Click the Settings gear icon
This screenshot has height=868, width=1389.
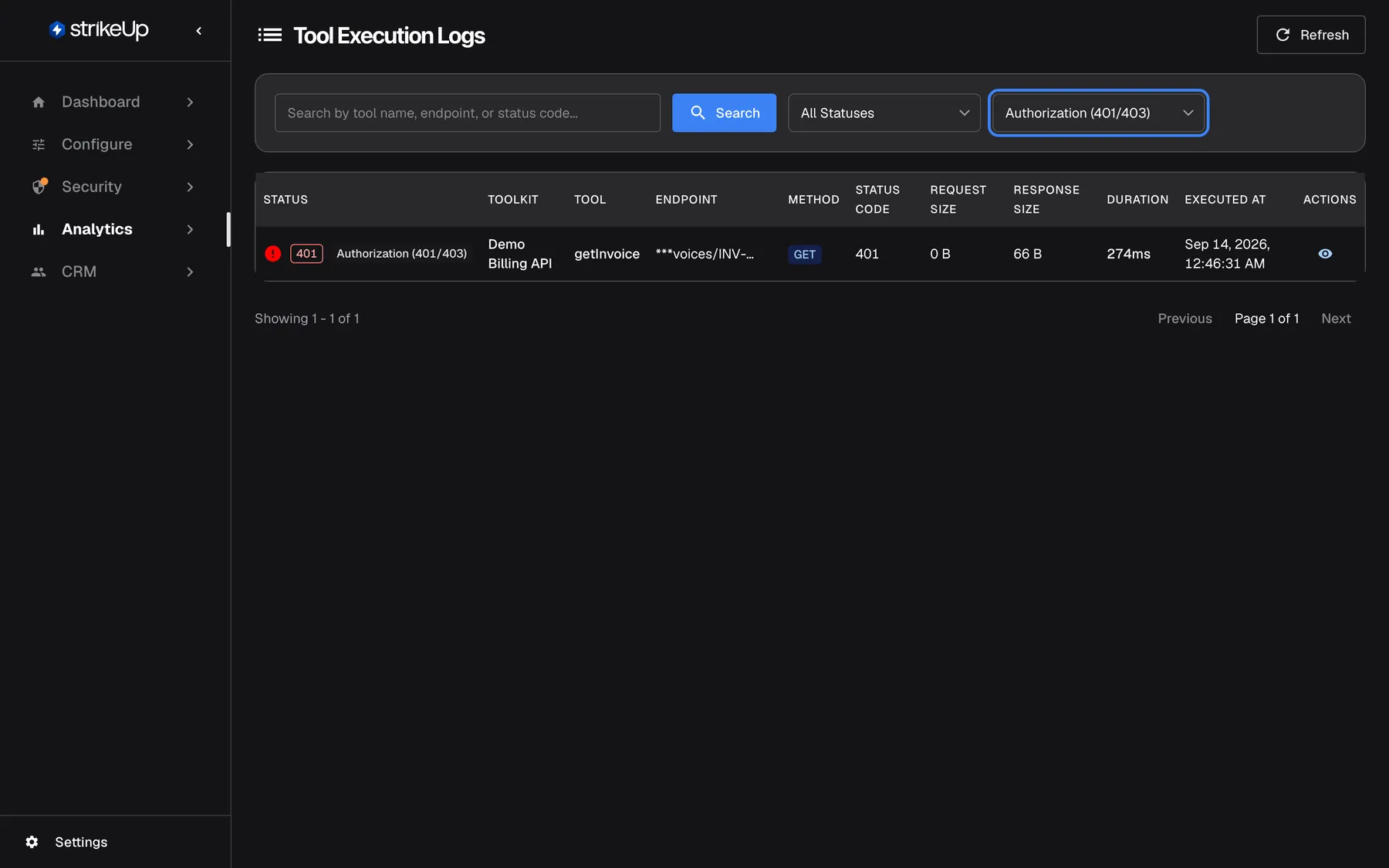32,842
